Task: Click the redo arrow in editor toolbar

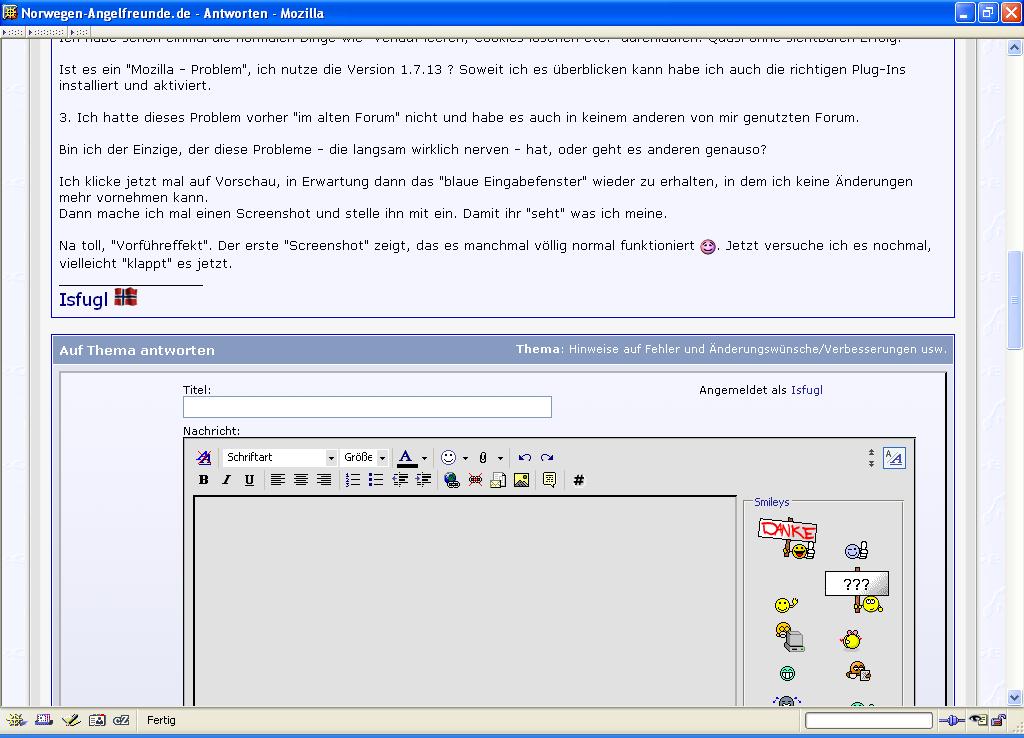Action: (x=547, y=457)
